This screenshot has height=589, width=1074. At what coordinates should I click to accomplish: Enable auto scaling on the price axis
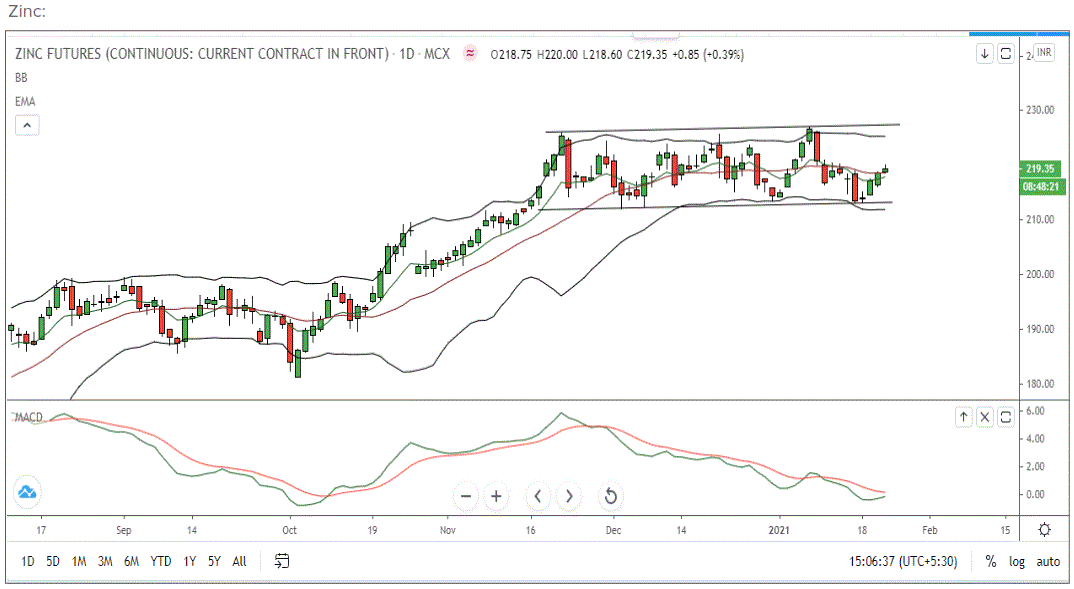coord(1047,561)
